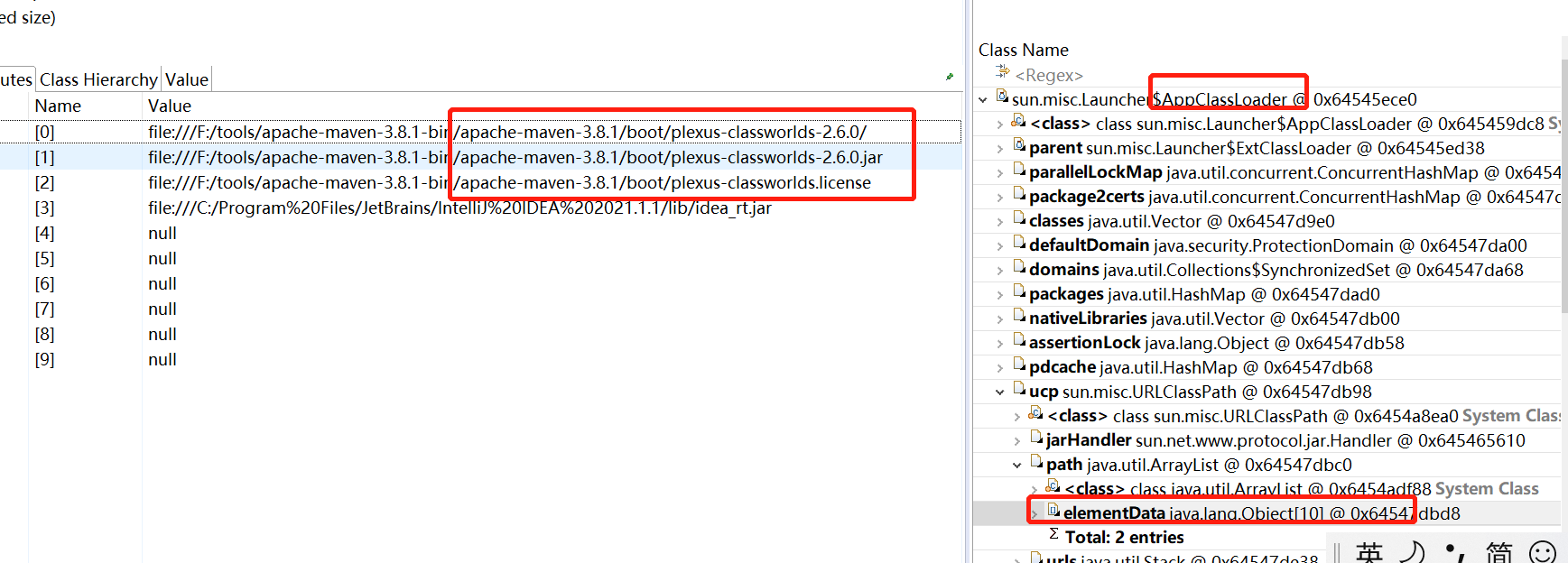1568x563 pixels.
Task: Click the file icon before parallelLockMap
Action: tap(1019, 170)
